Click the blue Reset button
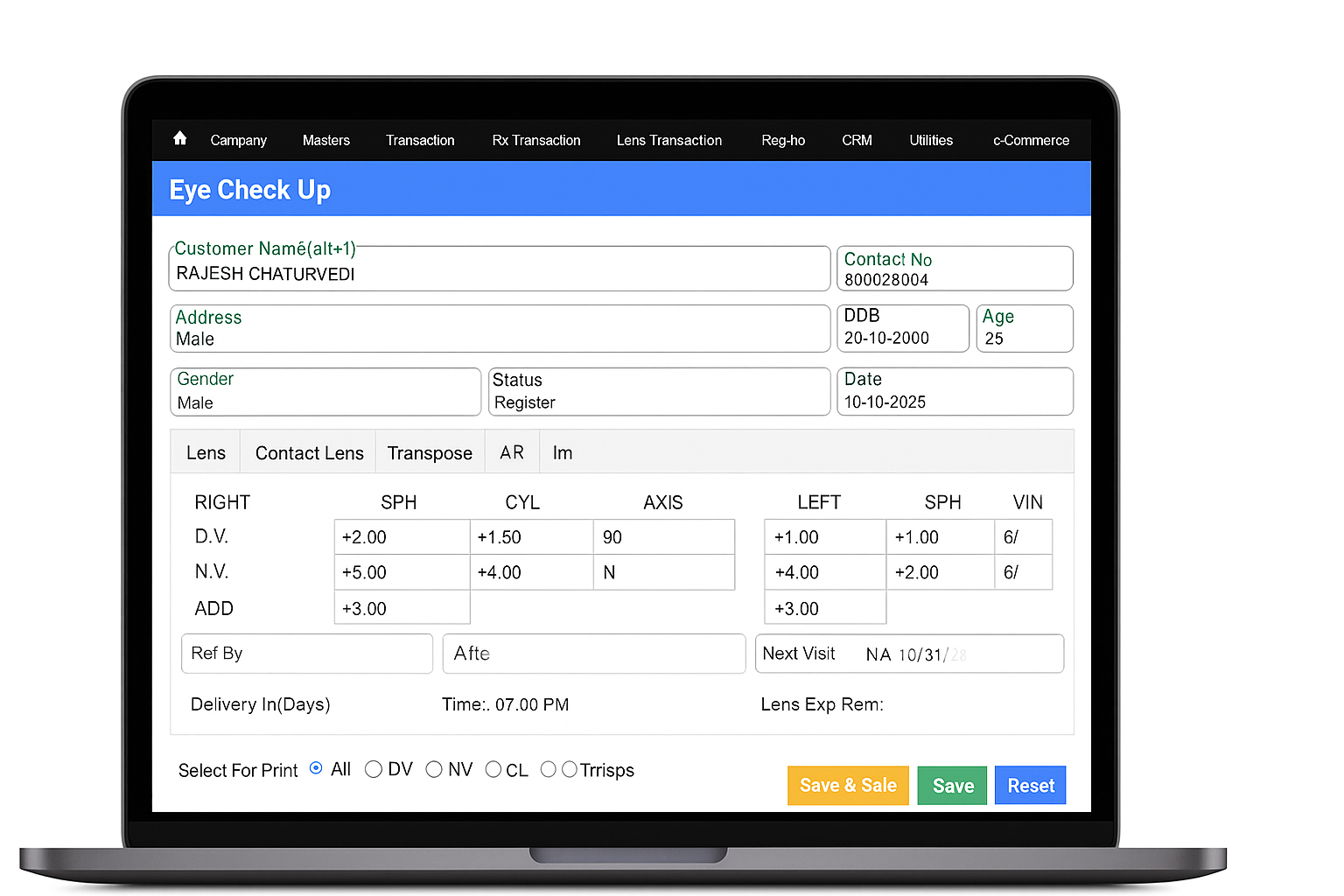Image resolution: width=1344 pixels, height=896 pixels. point(1030,786)
